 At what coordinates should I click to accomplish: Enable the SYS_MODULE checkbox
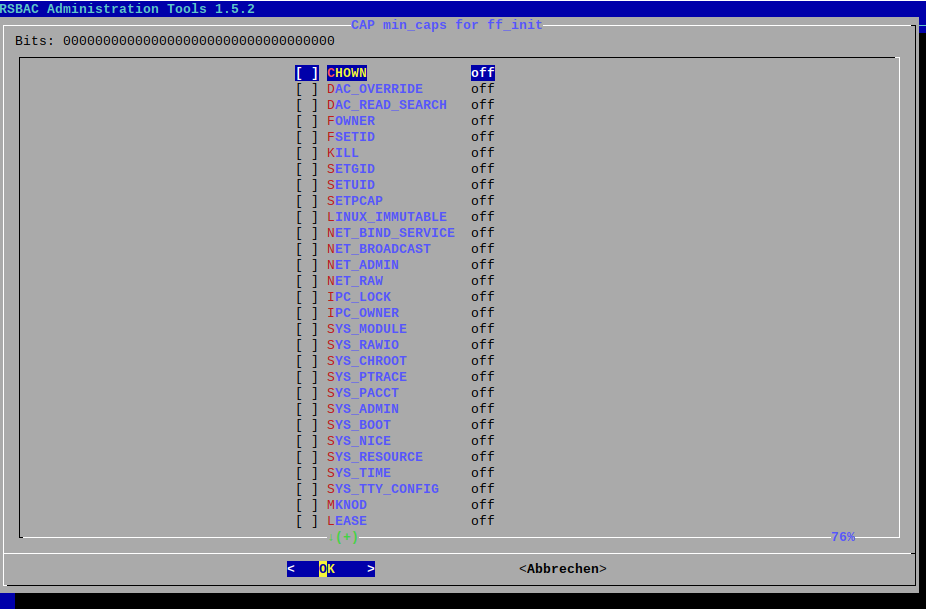point(307,328)
